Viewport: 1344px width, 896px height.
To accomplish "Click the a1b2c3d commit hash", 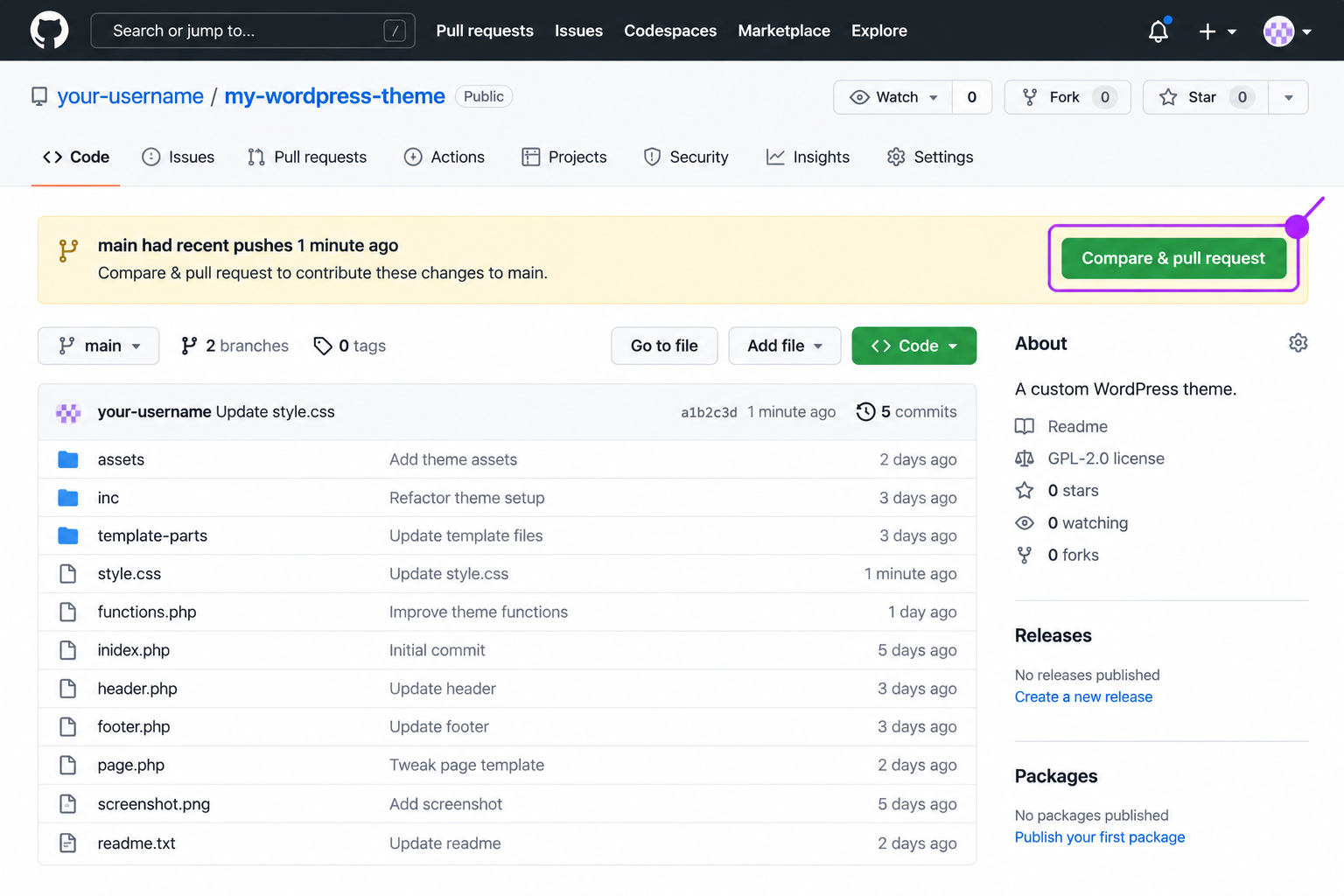I will [709, 412].
